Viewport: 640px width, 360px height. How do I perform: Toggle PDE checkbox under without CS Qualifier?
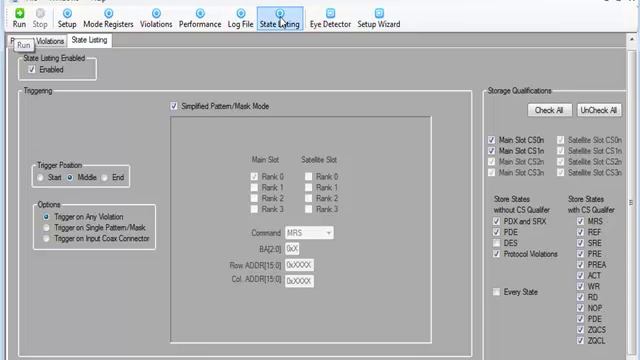pyautogui.click(x=496, y=232)
